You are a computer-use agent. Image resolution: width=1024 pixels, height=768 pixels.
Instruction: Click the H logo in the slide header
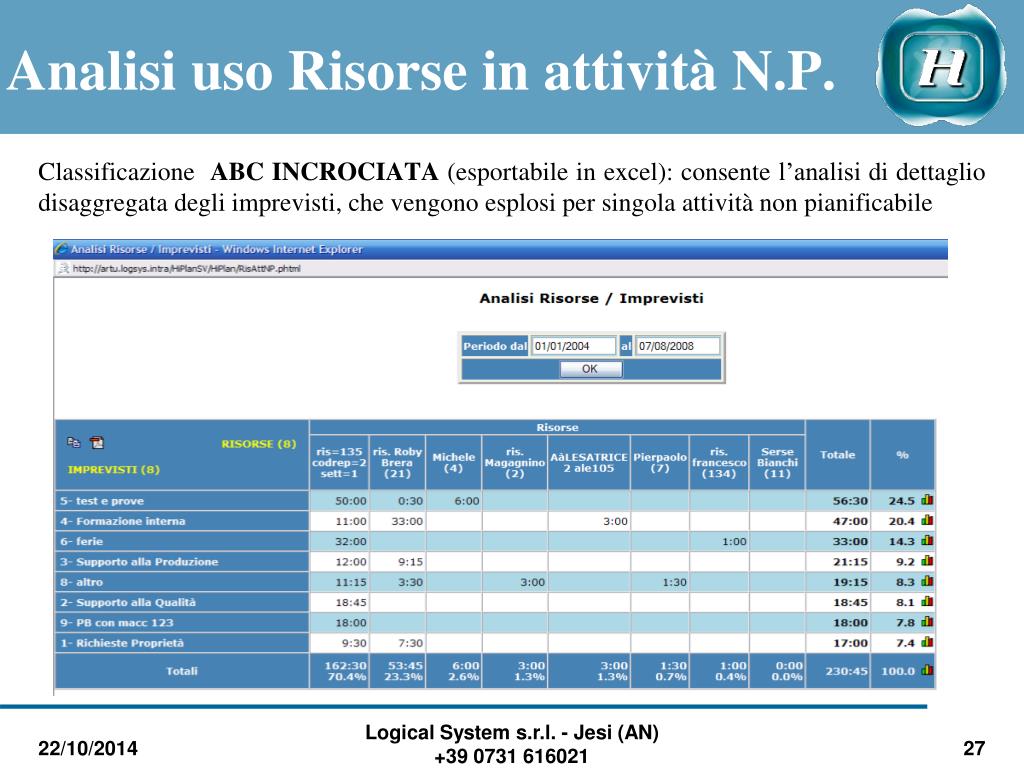pyautogui.click(x=941, y=67)
